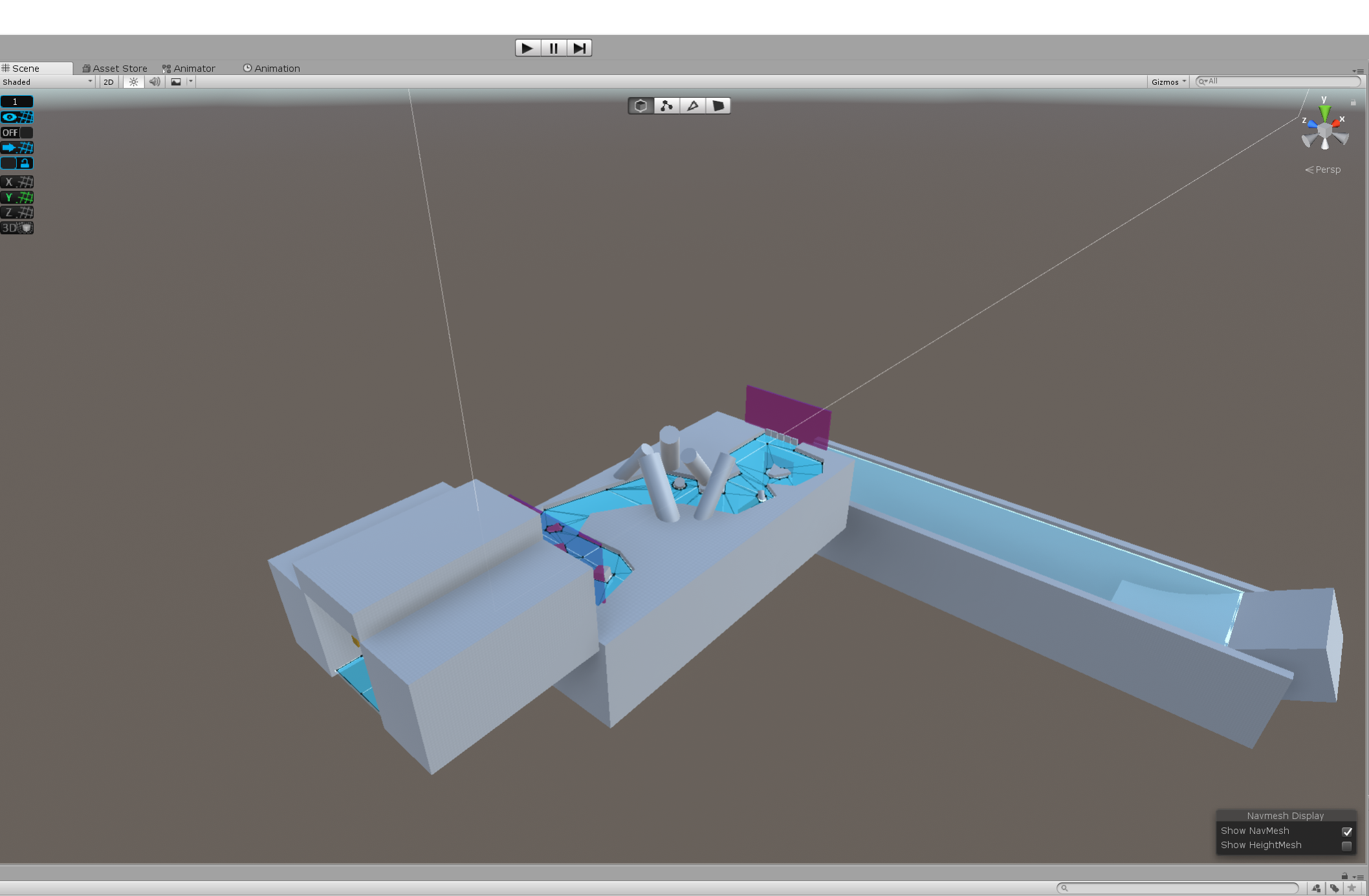1369x896 pixels.
Task: Check the Show HeightMesh checkbox
Action: click(x=1347, y=846)
